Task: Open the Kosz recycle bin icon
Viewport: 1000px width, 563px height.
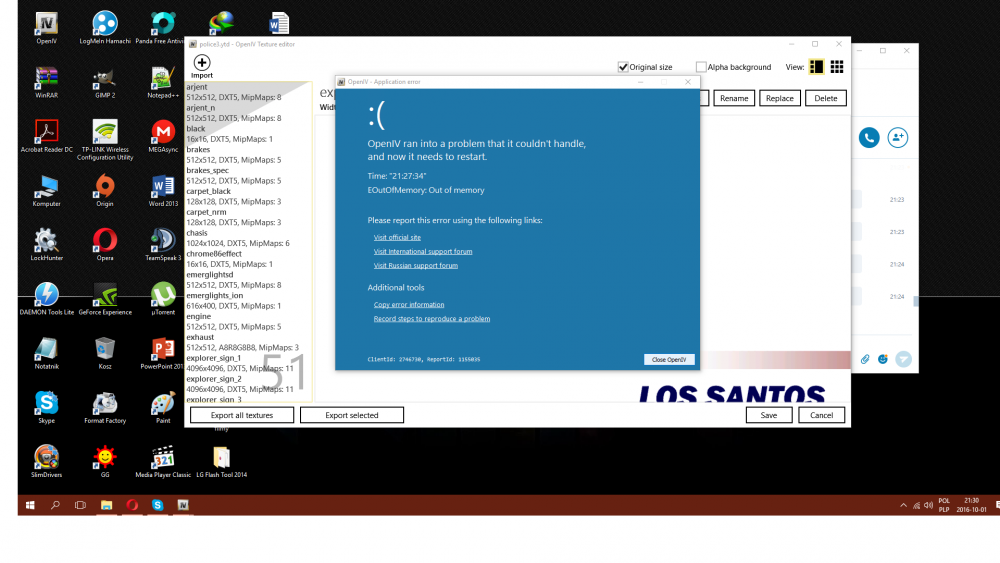Action: coord(105,353)
